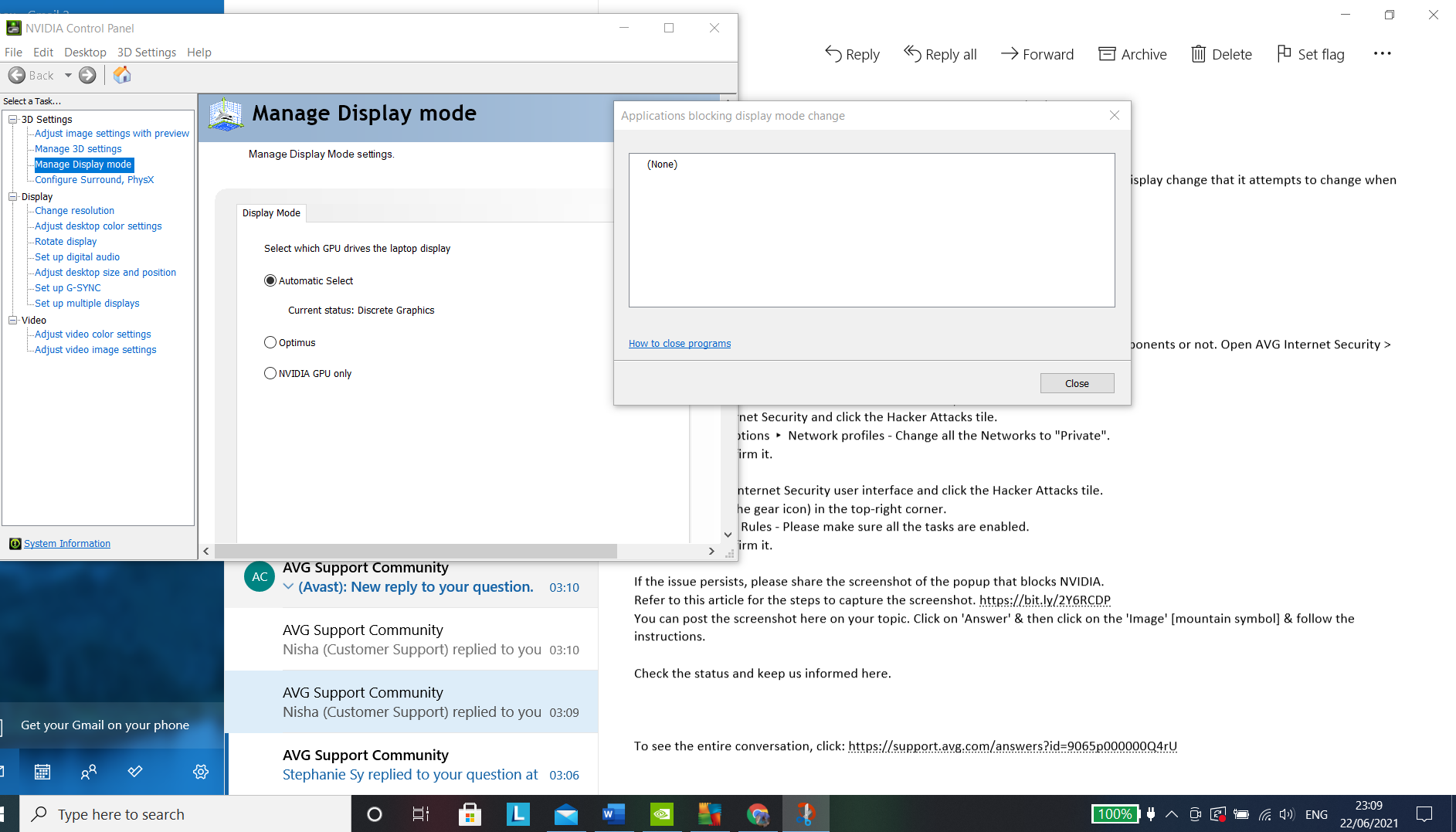The image size is (1456, 832).
Task: Open more mail actions (ellipsis)
Action: [x=1382, y=53]
